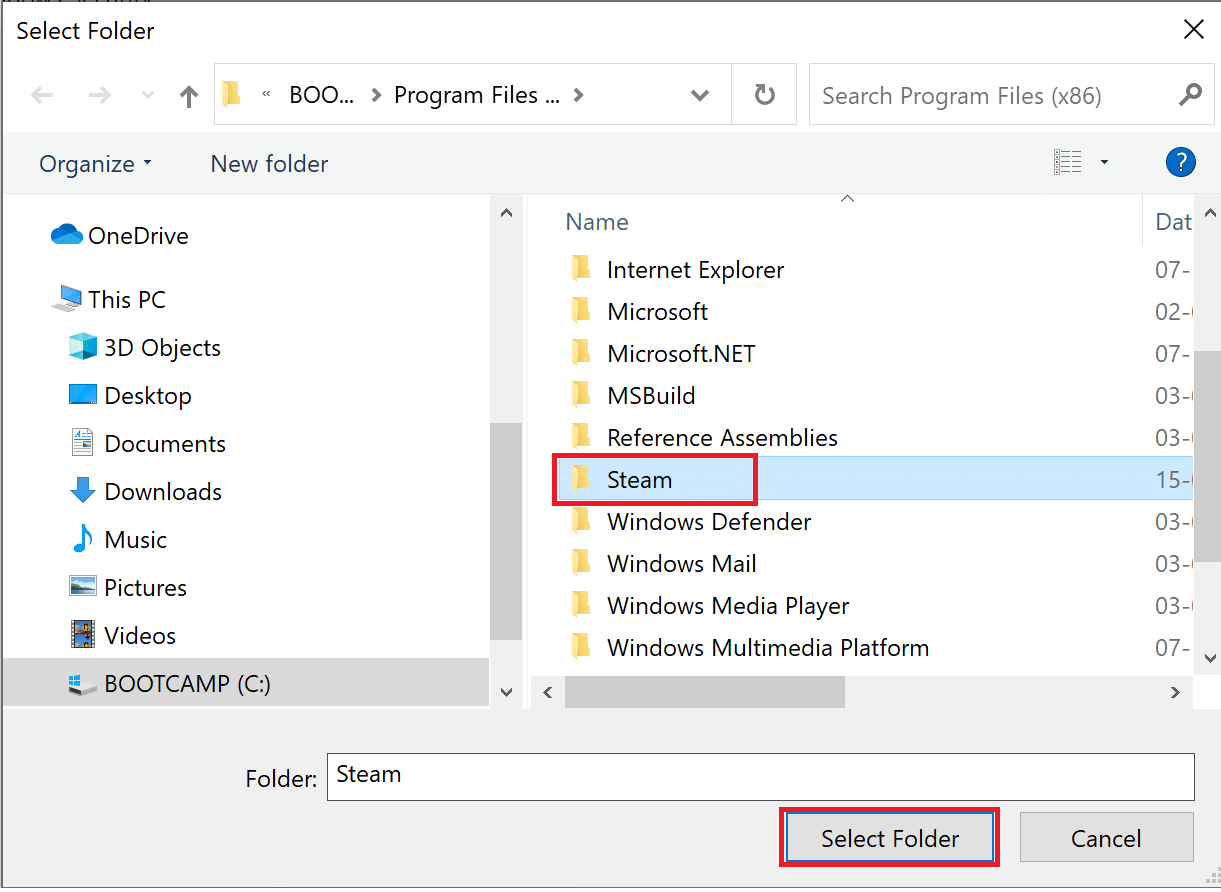Click the Cancel button
Viewport: 1221px width, 892px height.
point(1106,838)
